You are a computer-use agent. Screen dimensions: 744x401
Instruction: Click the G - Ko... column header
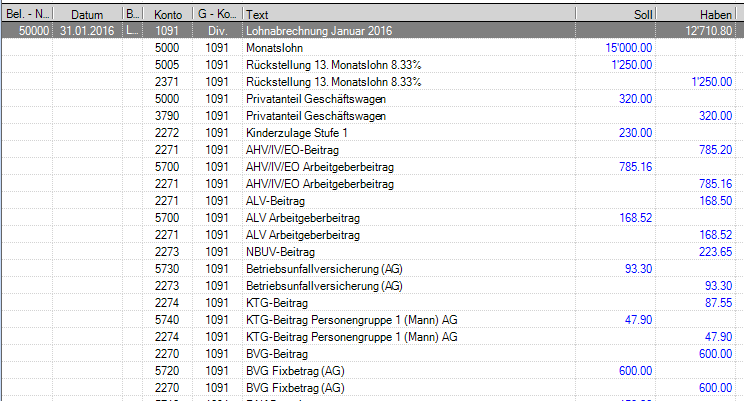click(x=217, y=15)
